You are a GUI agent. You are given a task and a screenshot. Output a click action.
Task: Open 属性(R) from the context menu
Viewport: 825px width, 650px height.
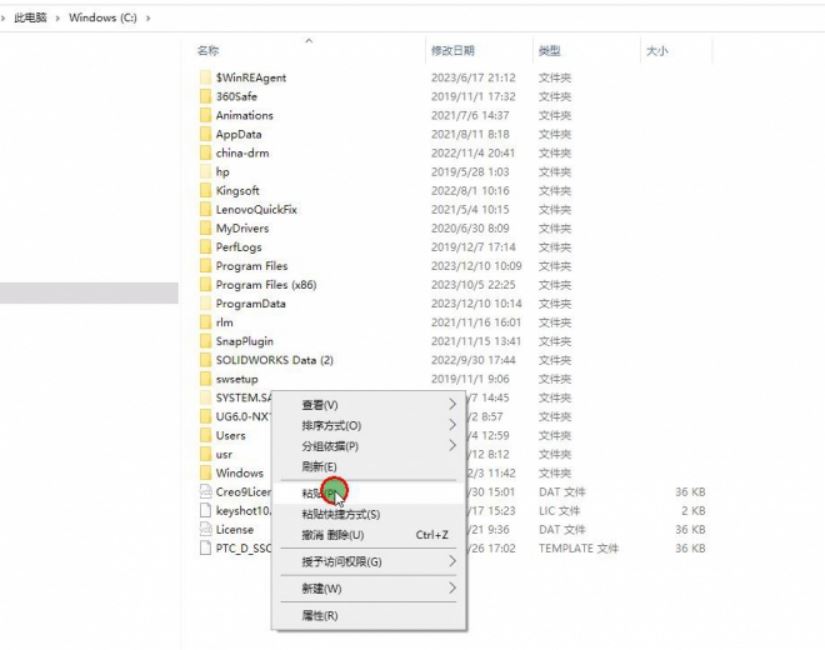(x=320, y=616)
